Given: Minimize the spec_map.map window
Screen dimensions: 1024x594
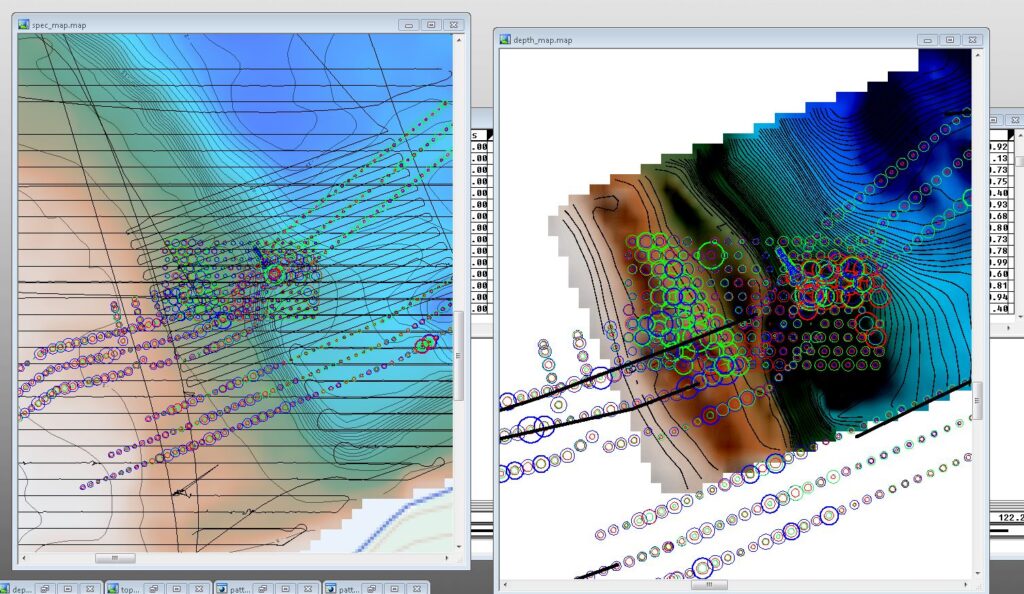Looking at the screenshot, I should (408, 24).
